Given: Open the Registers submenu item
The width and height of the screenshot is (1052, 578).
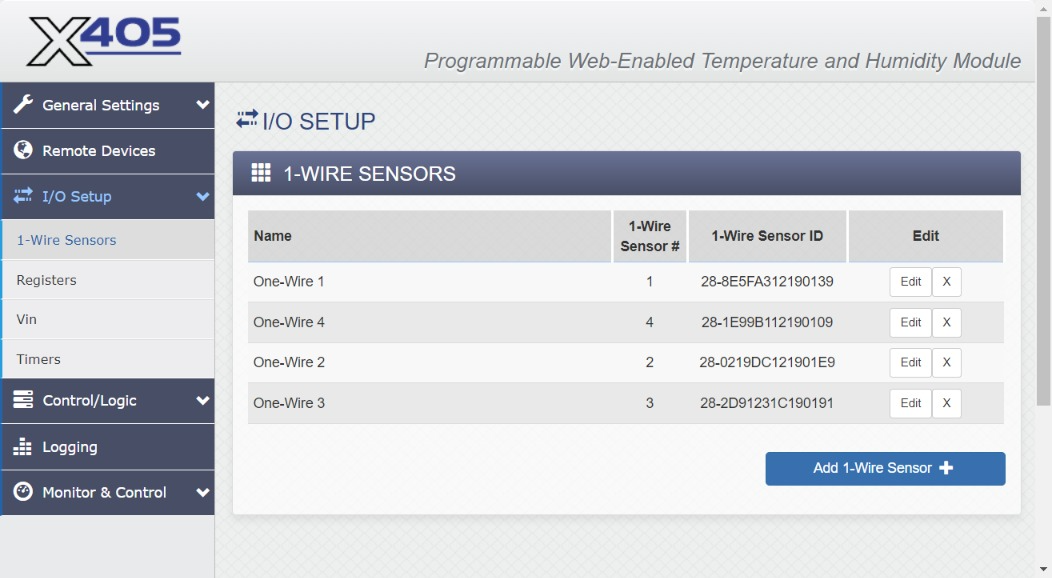Looking at the screenshot, I should pos(46,280).
